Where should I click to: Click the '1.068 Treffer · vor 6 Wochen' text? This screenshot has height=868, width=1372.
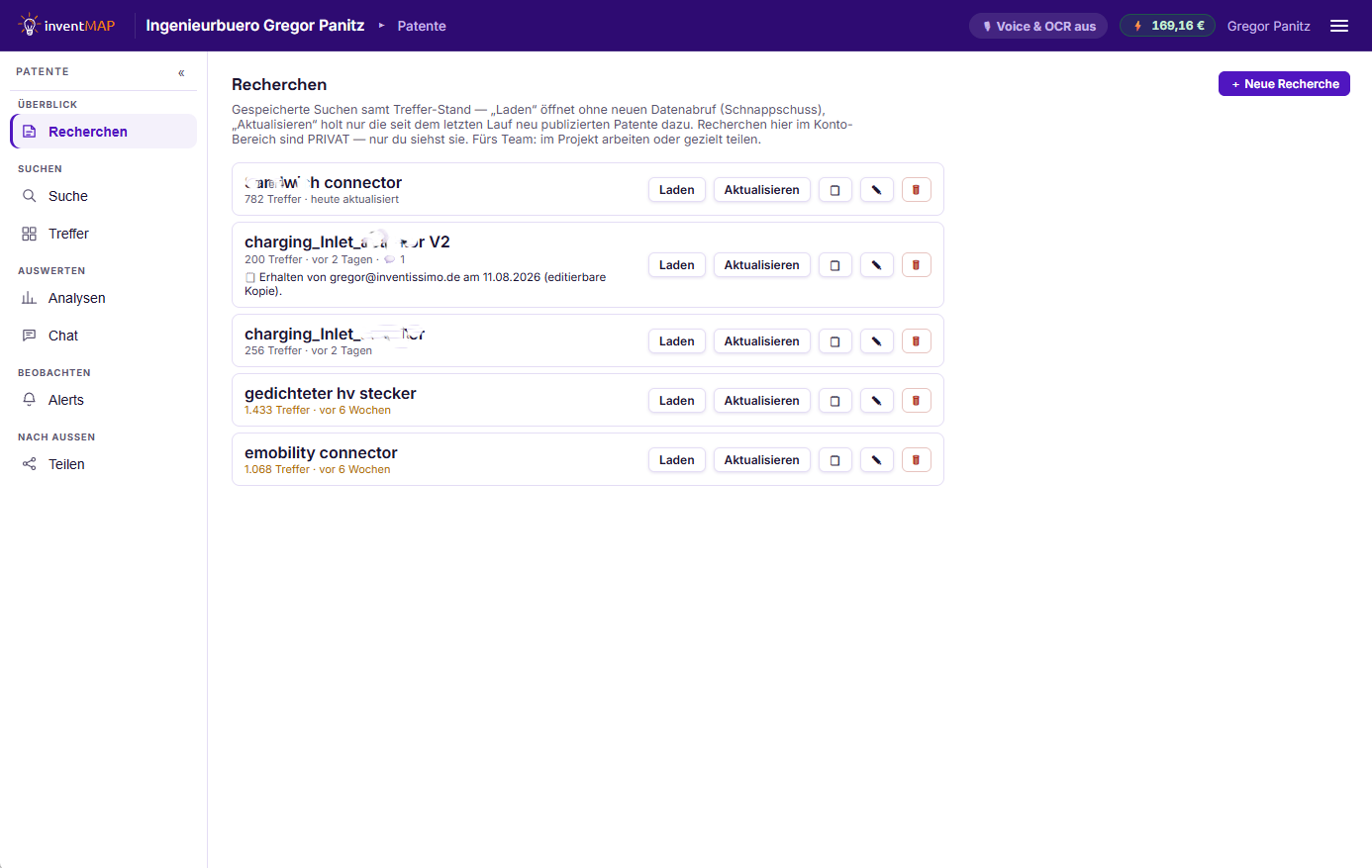[x=318, y=469]
